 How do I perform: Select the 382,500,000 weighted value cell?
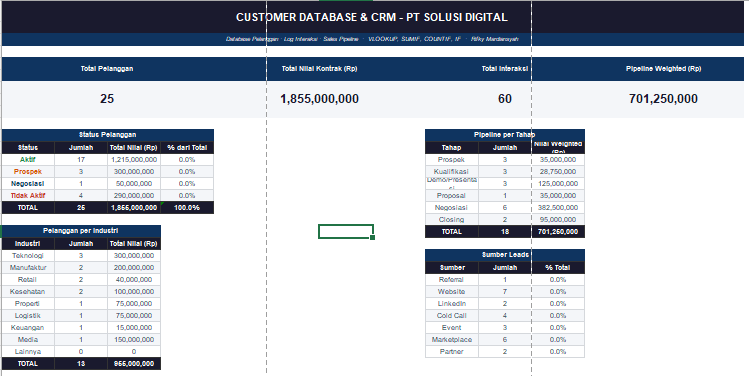(558, 208)
